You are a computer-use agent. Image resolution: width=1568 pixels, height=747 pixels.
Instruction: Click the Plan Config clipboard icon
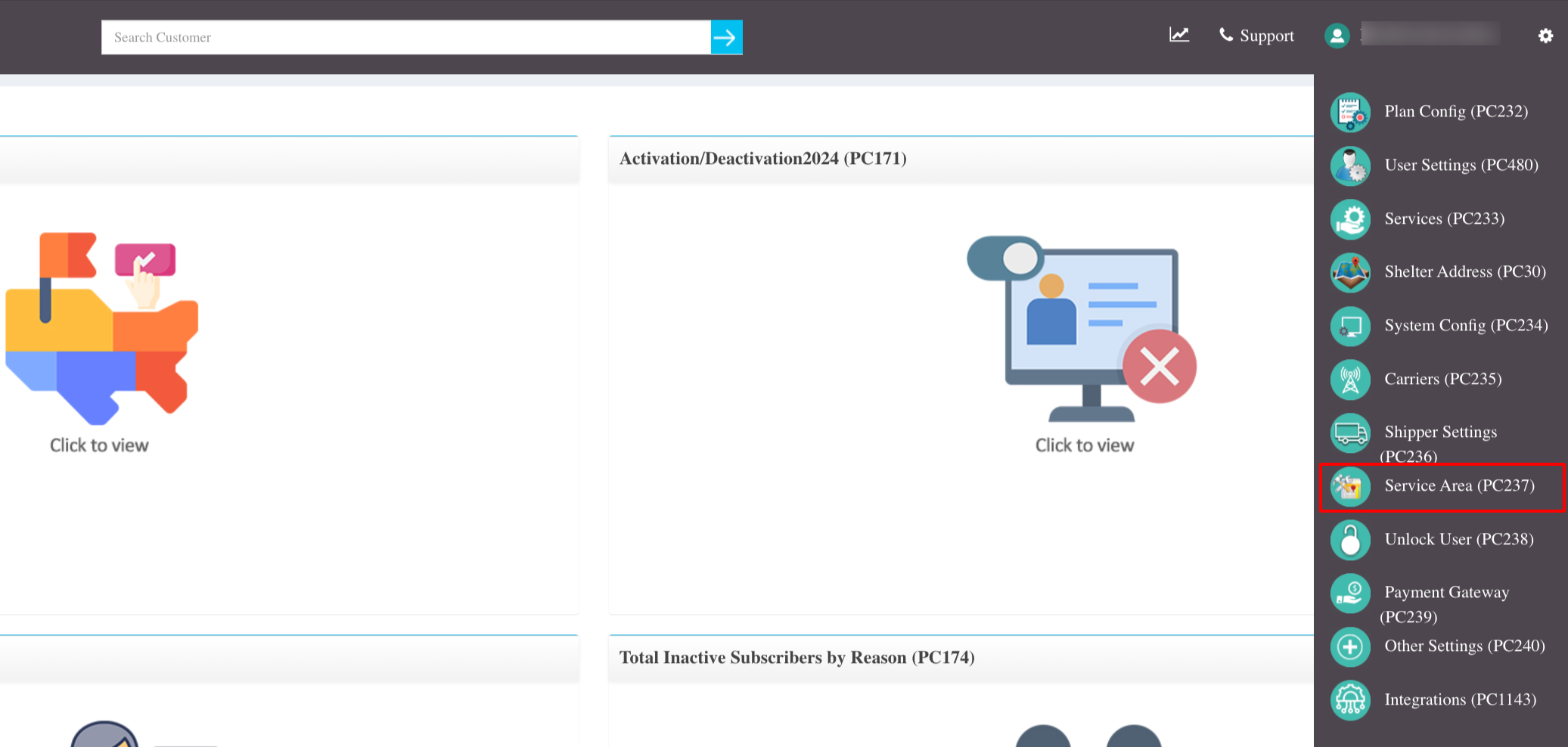(x=1350, y=112)
